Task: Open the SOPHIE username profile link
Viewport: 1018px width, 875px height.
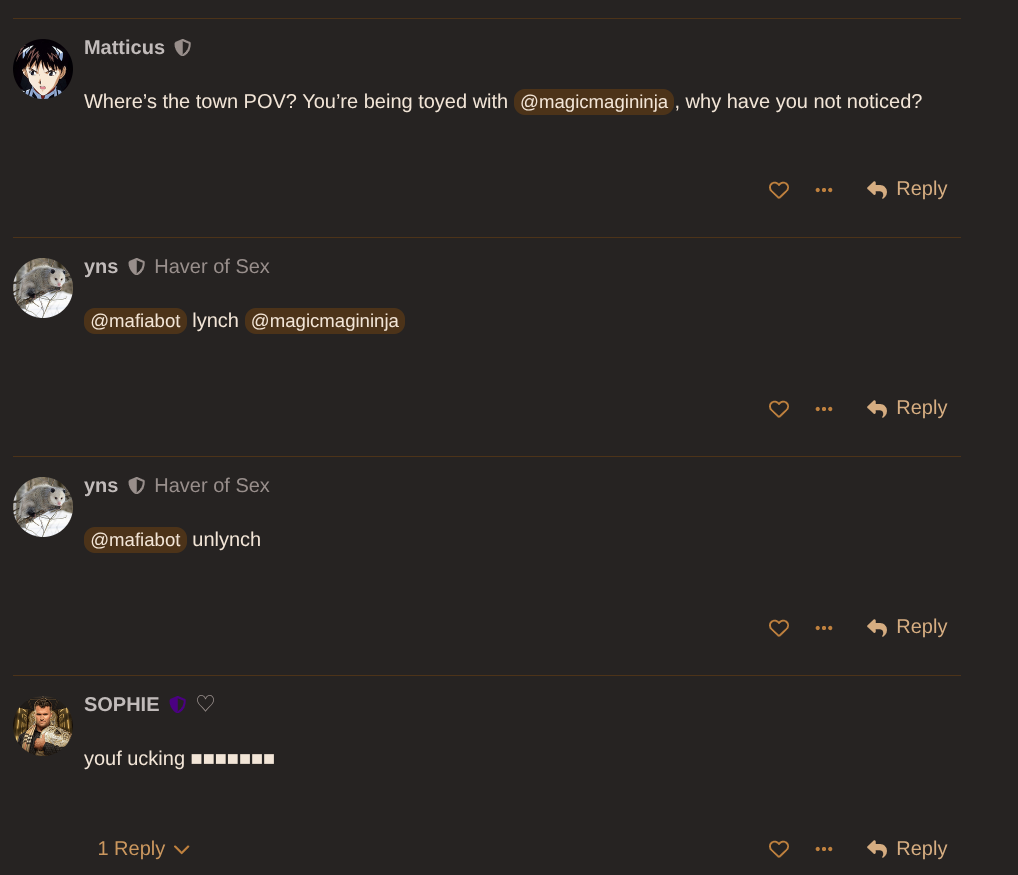Action: point(122,705)
